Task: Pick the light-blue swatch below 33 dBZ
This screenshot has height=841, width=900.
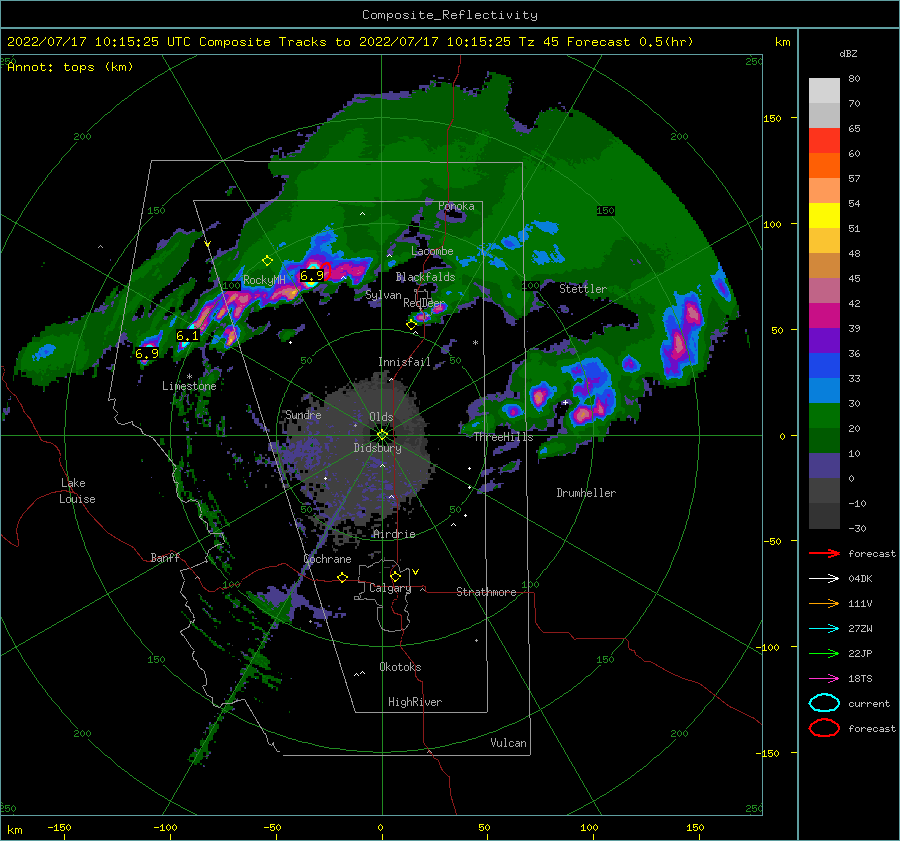Action: pyautogui.click(x=824, y=390)
